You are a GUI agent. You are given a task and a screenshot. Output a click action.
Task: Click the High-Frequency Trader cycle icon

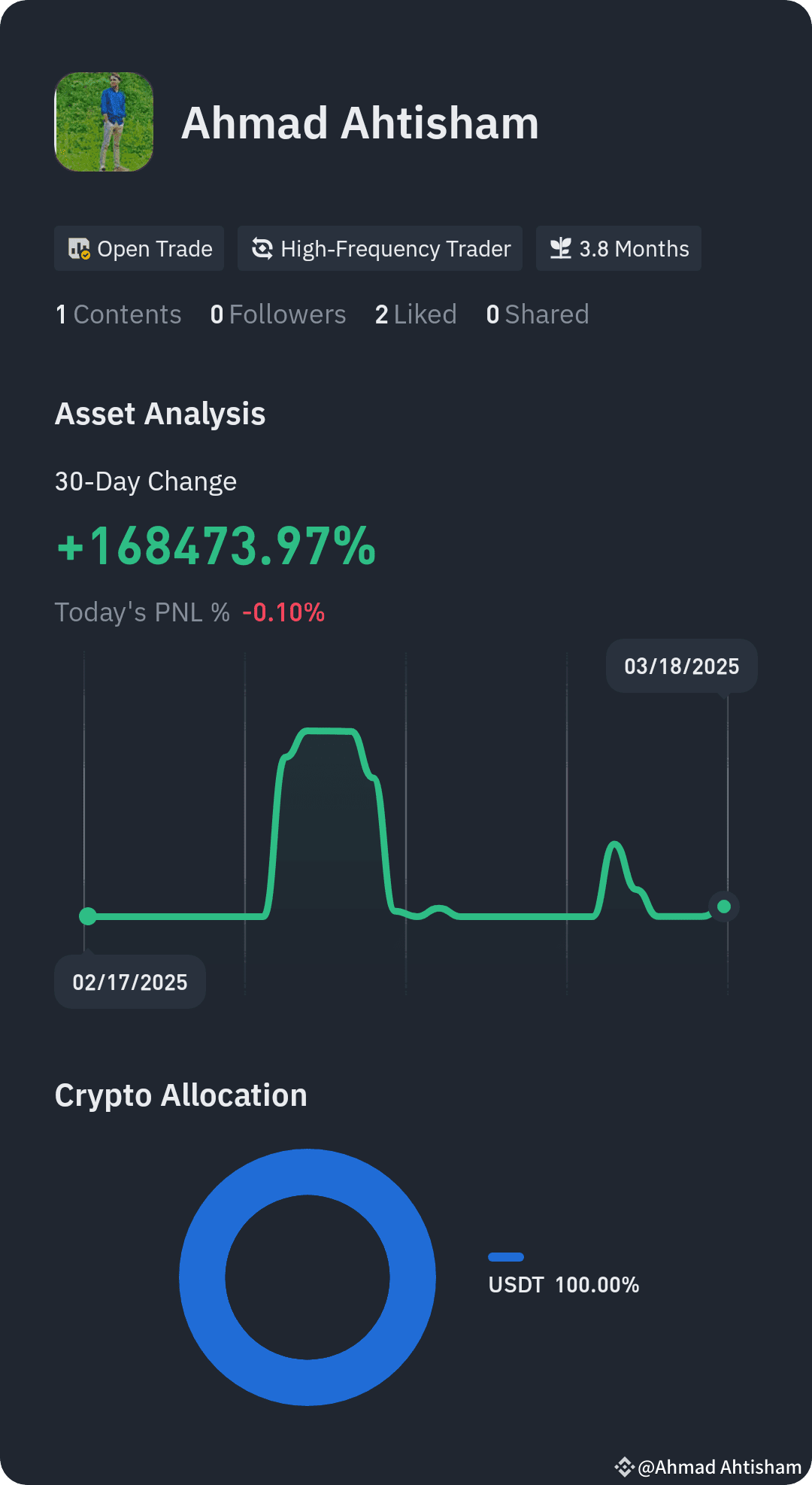point(262,249)
